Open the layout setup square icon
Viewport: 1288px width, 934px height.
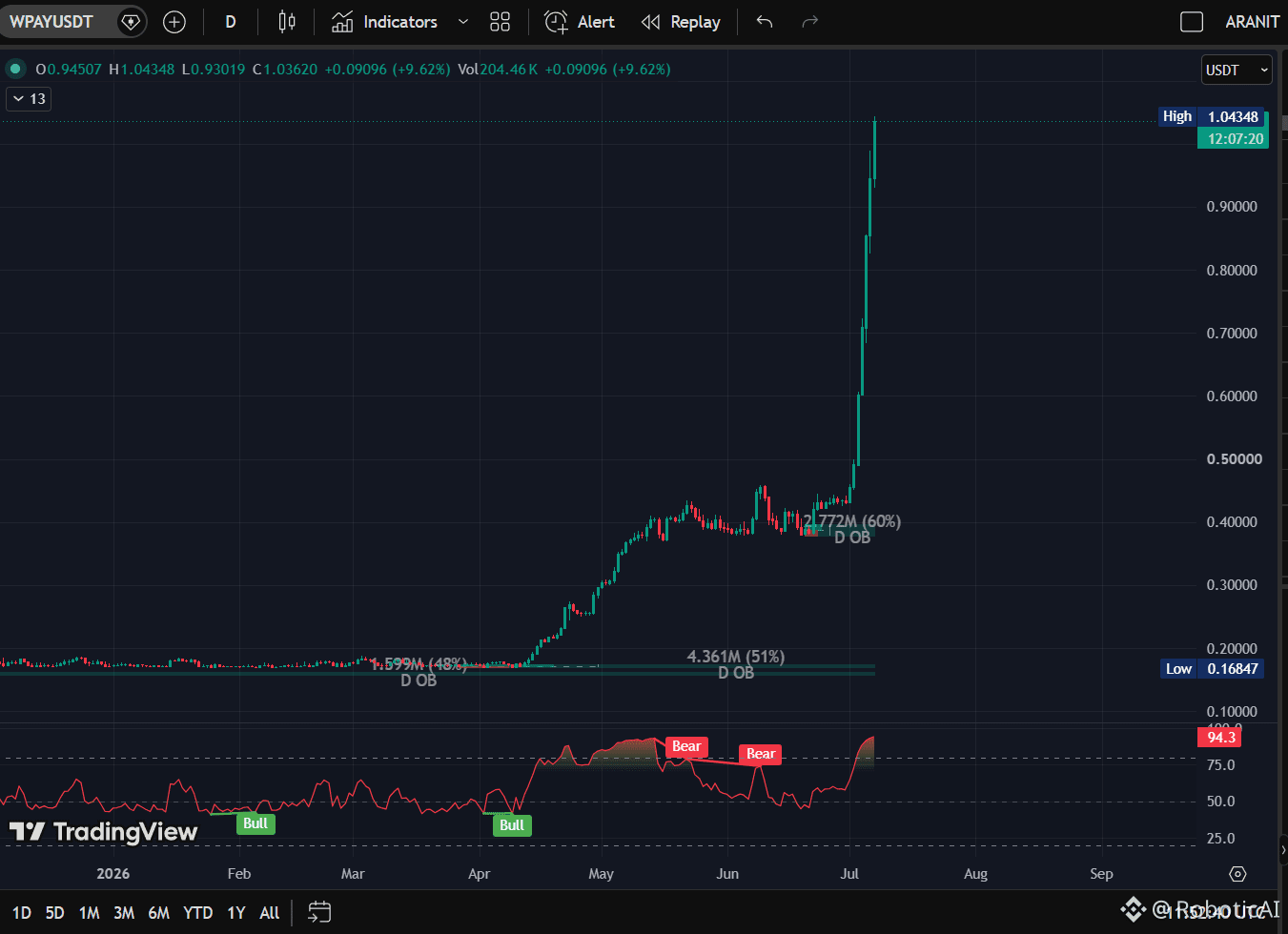pos(1192,21)
